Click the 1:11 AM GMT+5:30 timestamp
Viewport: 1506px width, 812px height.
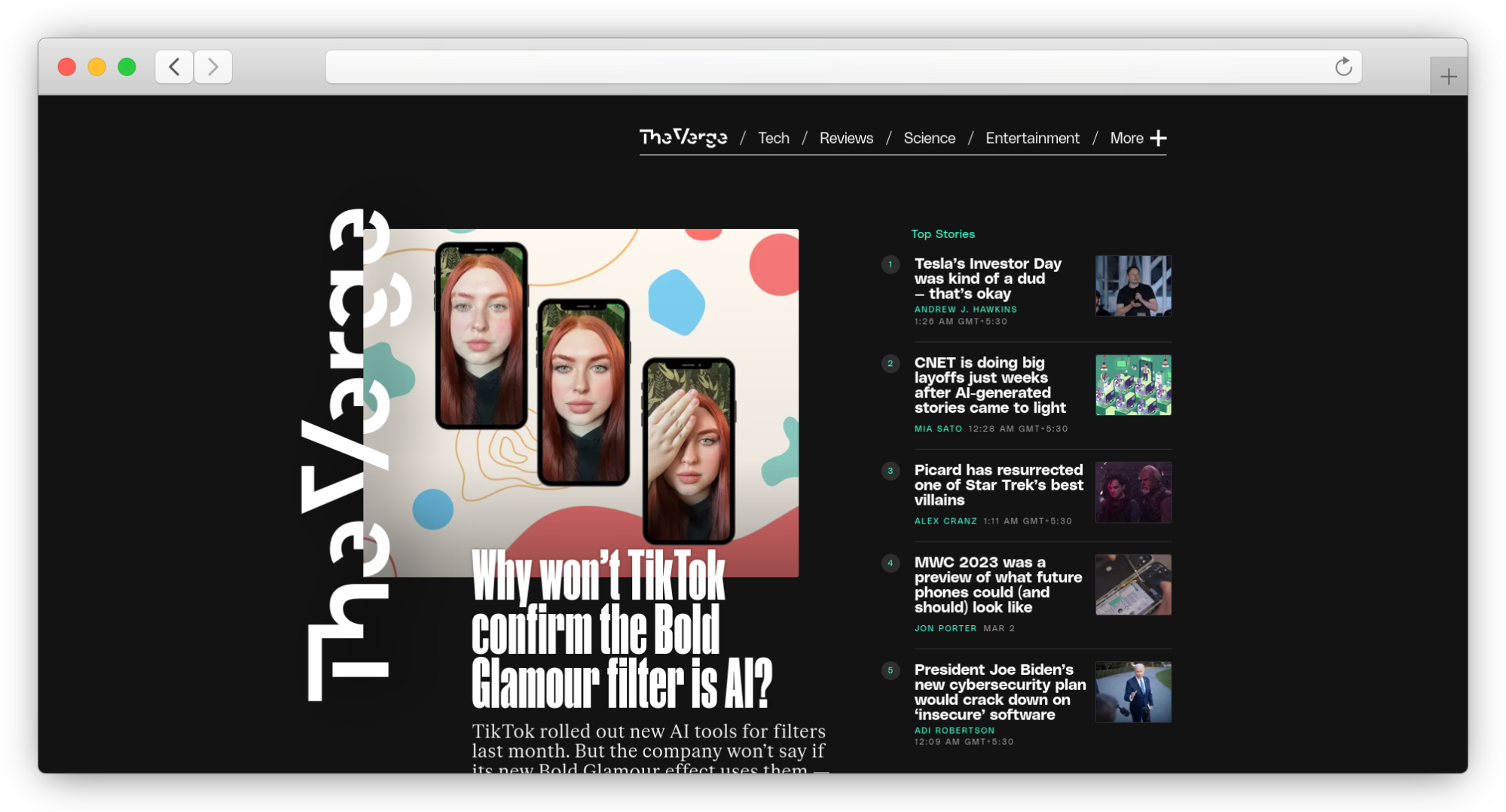pyautogui.click(x=1027, y=521)
